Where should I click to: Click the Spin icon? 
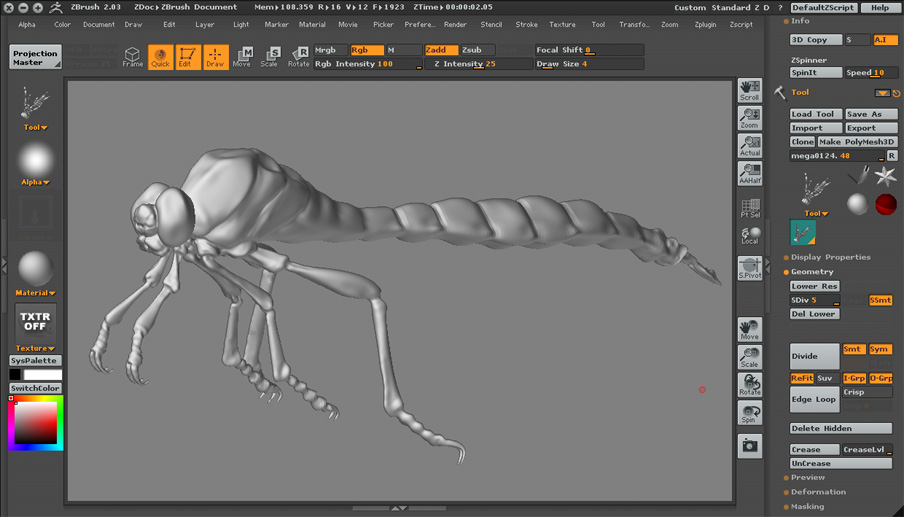click(749, 413)
